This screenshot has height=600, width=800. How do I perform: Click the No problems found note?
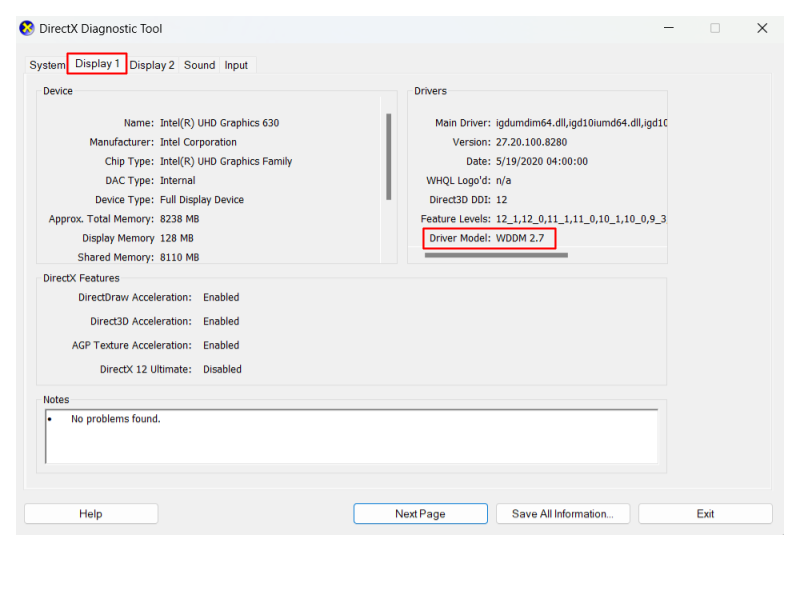point(116,419)
